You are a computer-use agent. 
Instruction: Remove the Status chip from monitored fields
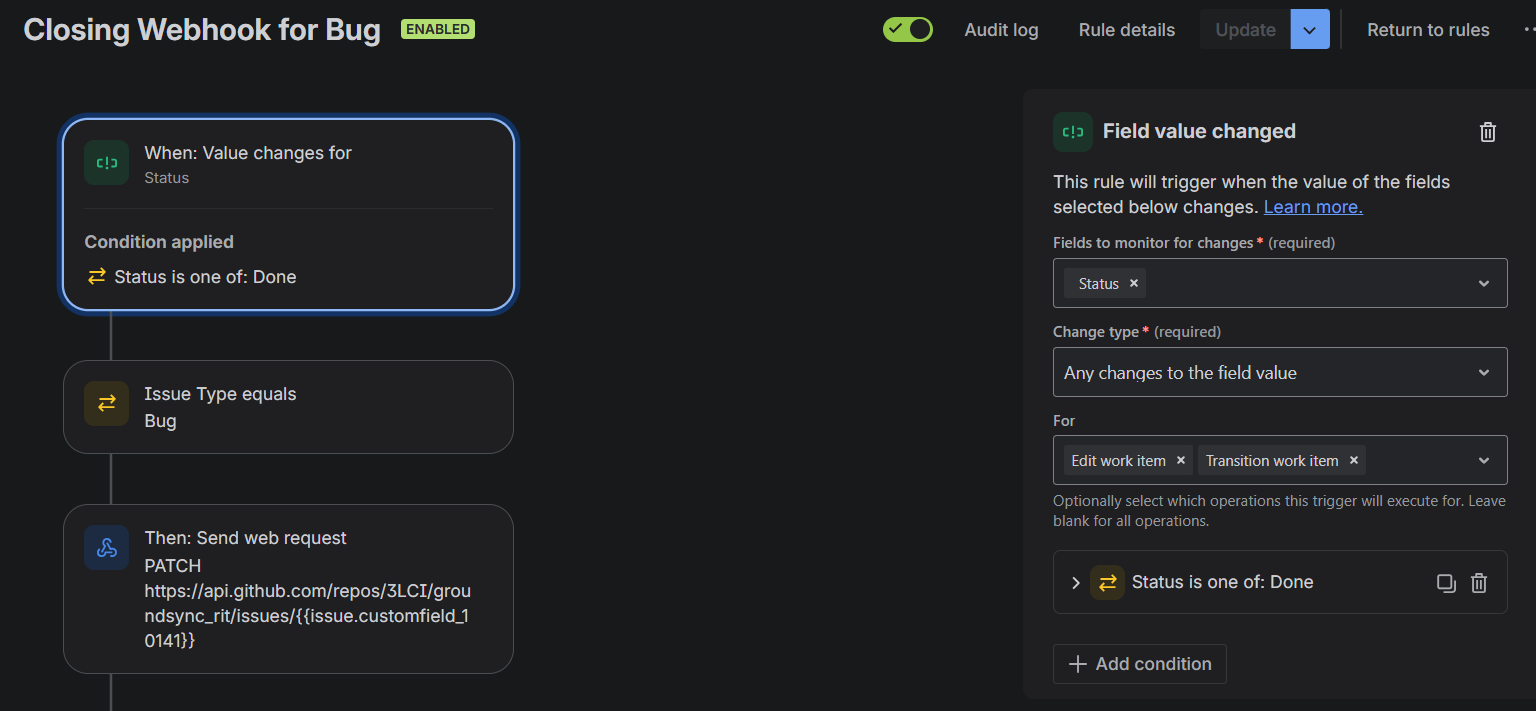[x=1134, y=283]
